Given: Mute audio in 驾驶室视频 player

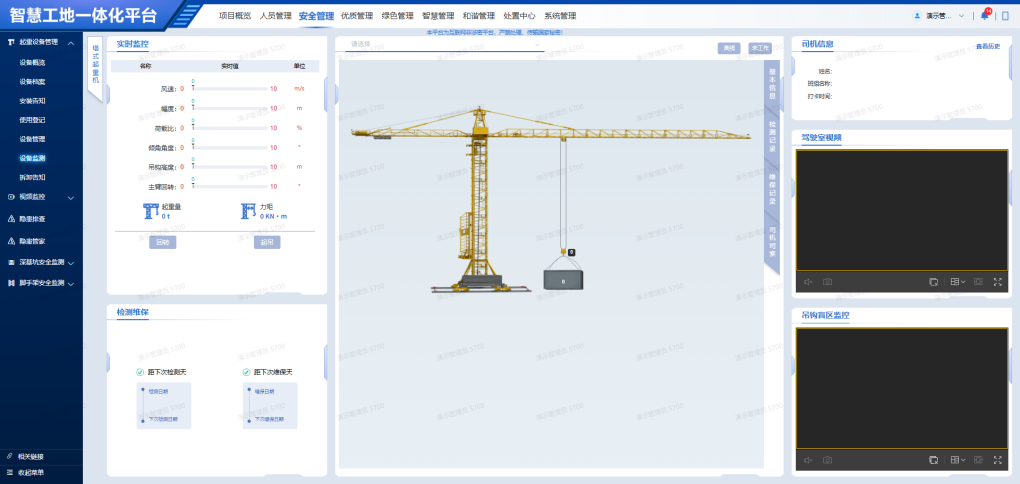Looking at the screenshot, I should pyautogui.click(x=808, y=282).
